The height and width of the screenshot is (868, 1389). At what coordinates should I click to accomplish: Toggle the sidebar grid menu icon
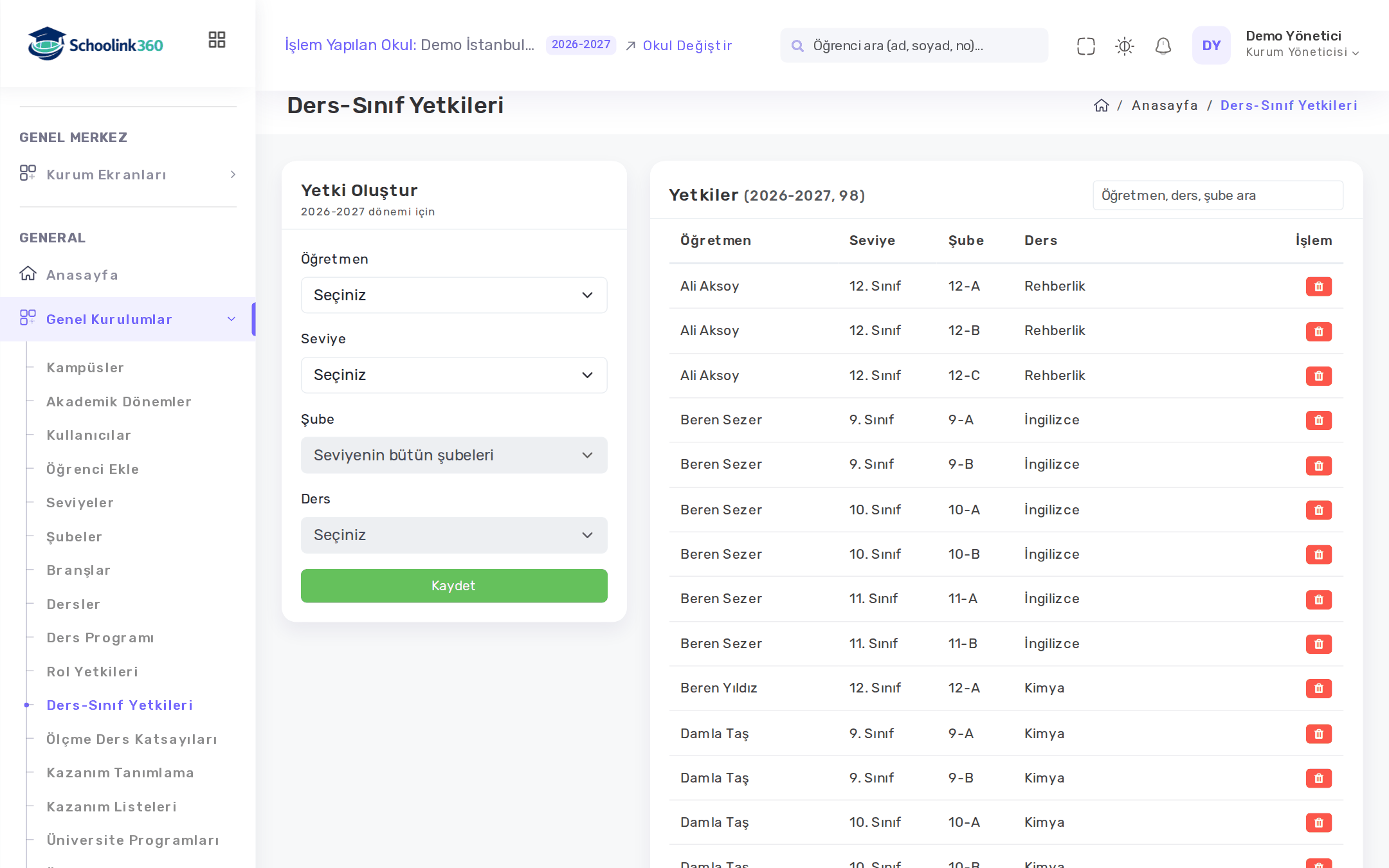click(217, 40)
